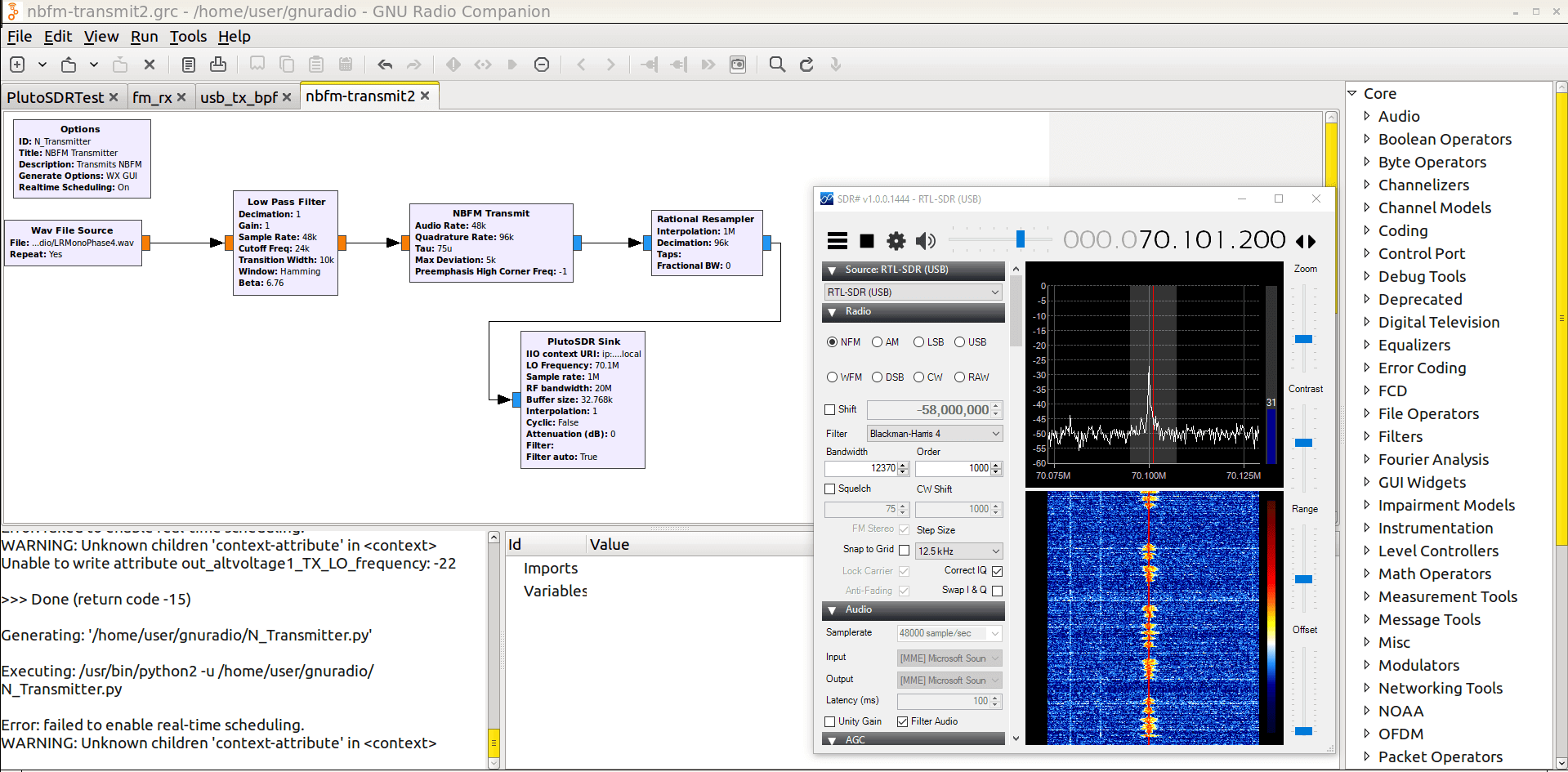Enable the Shift checkbox in SDR#

pyautogui.click(x=830, y=409)
